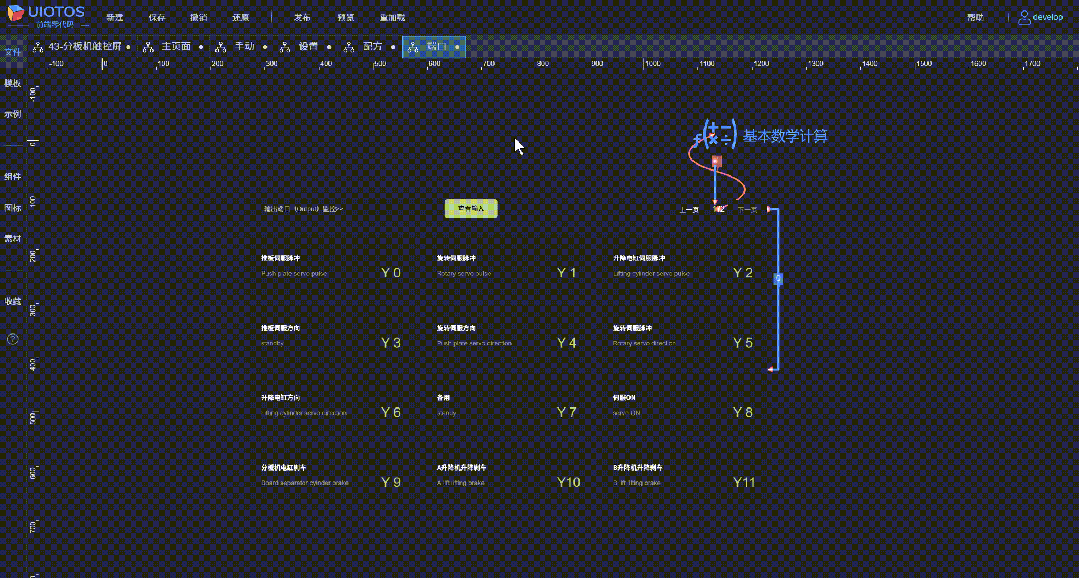Switch to the 43-分板机触控屏 tab

point(85,47)
